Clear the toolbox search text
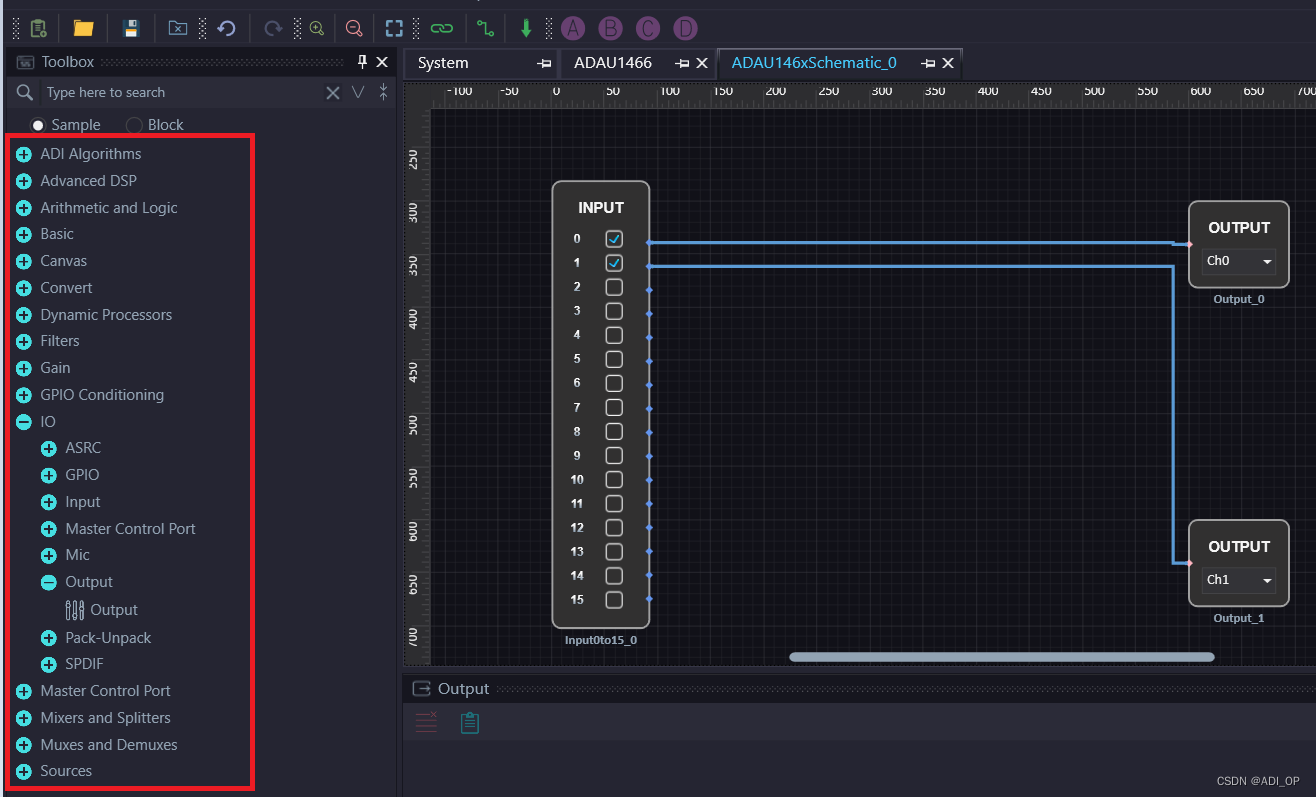1316x797 pixels. (x=333, y=92)
